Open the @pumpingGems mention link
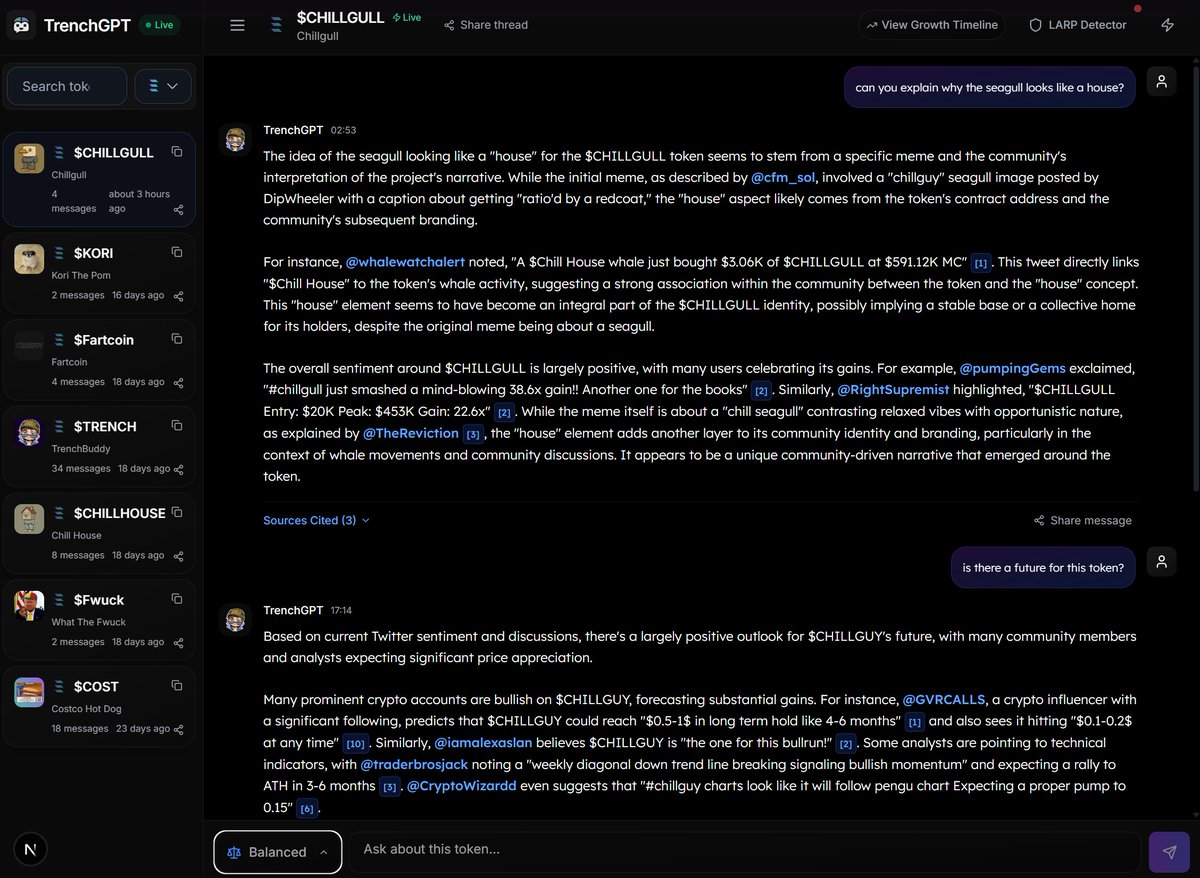This screenshot has height=878, width=1200. pos(1012,368)
